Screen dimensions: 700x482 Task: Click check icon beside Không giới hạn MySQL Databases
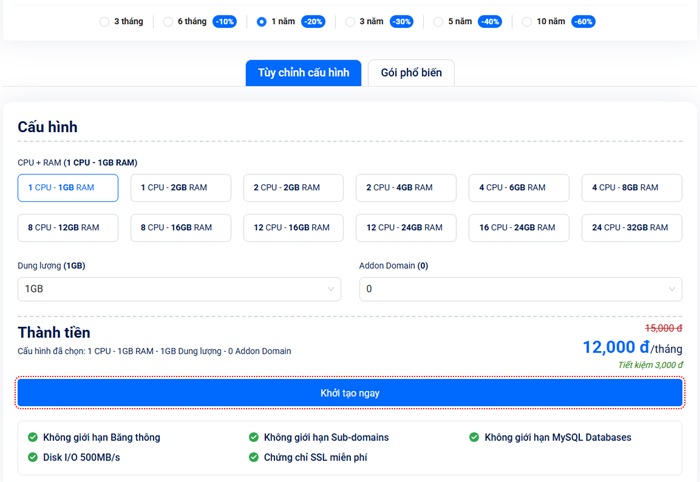click(474, 437)
